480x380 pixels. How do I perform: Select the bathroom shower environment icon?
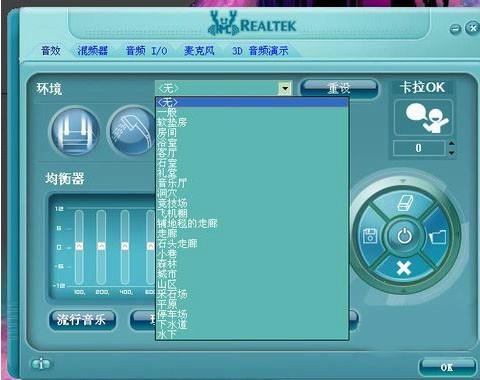[x=132, y=131]
